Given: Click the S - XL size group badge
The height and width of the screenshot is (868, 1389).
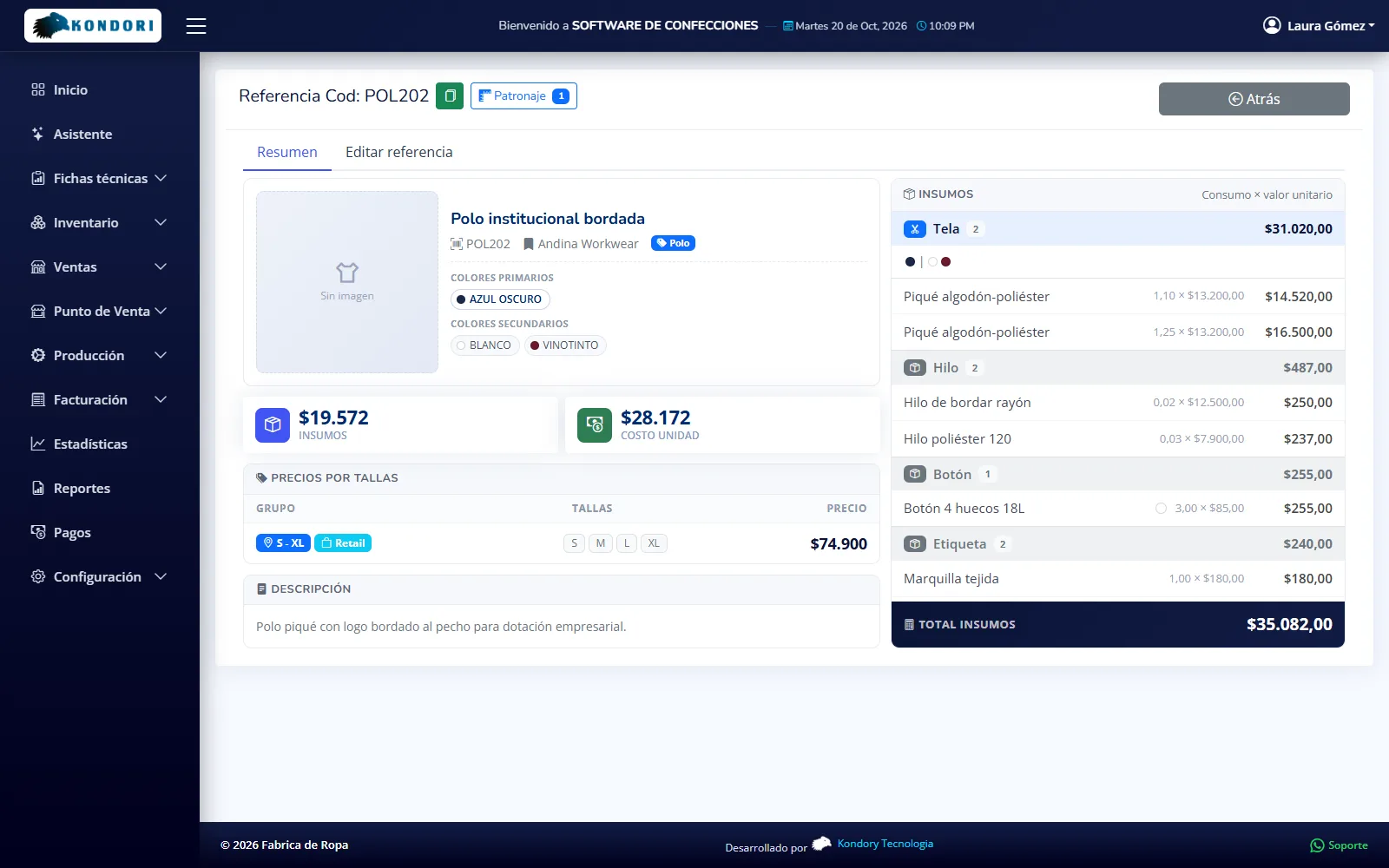Looking at the screenshot, I should [283, 543].
